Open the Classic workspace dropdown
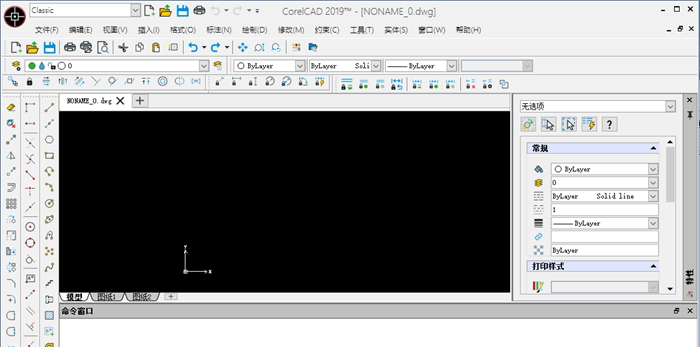The image size is (700, 360). tap(135, 10)
